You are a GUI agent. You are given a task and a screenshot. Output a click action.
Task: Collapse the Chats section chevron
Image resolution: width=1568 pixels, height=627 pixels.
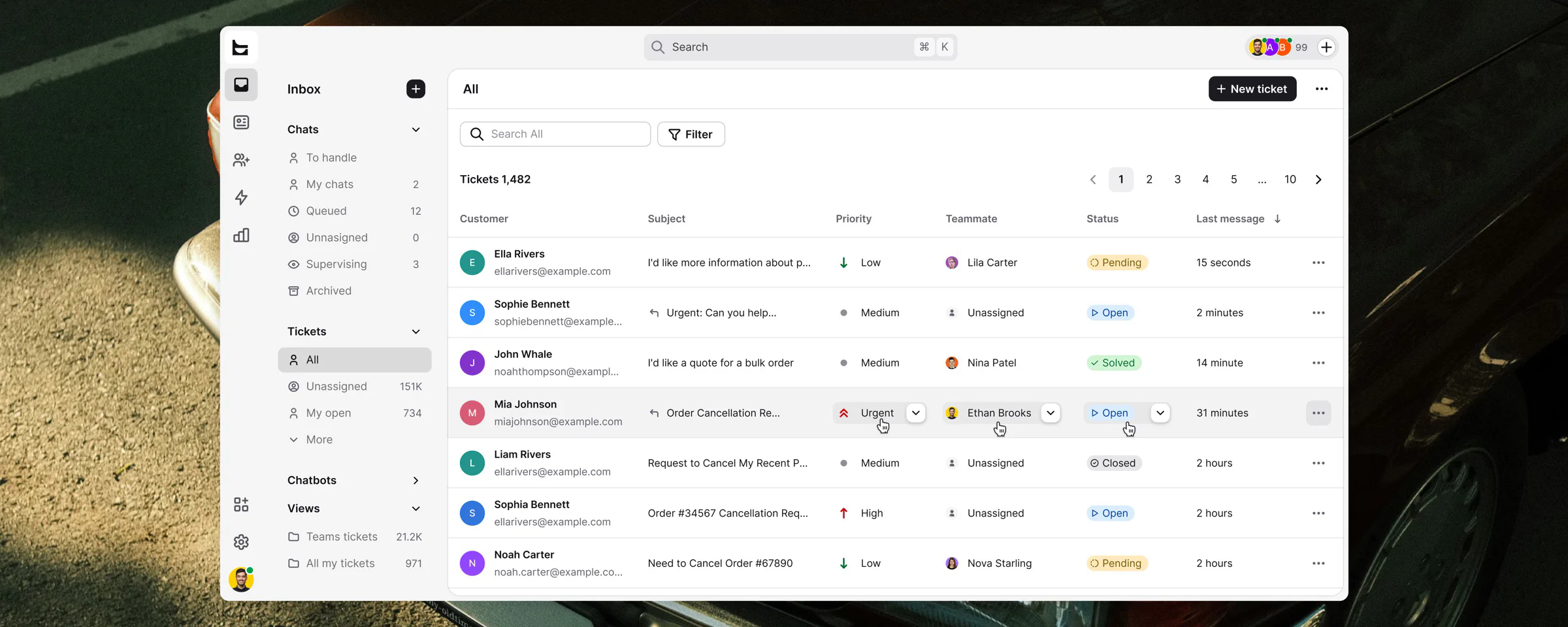(x=416, y=129)
